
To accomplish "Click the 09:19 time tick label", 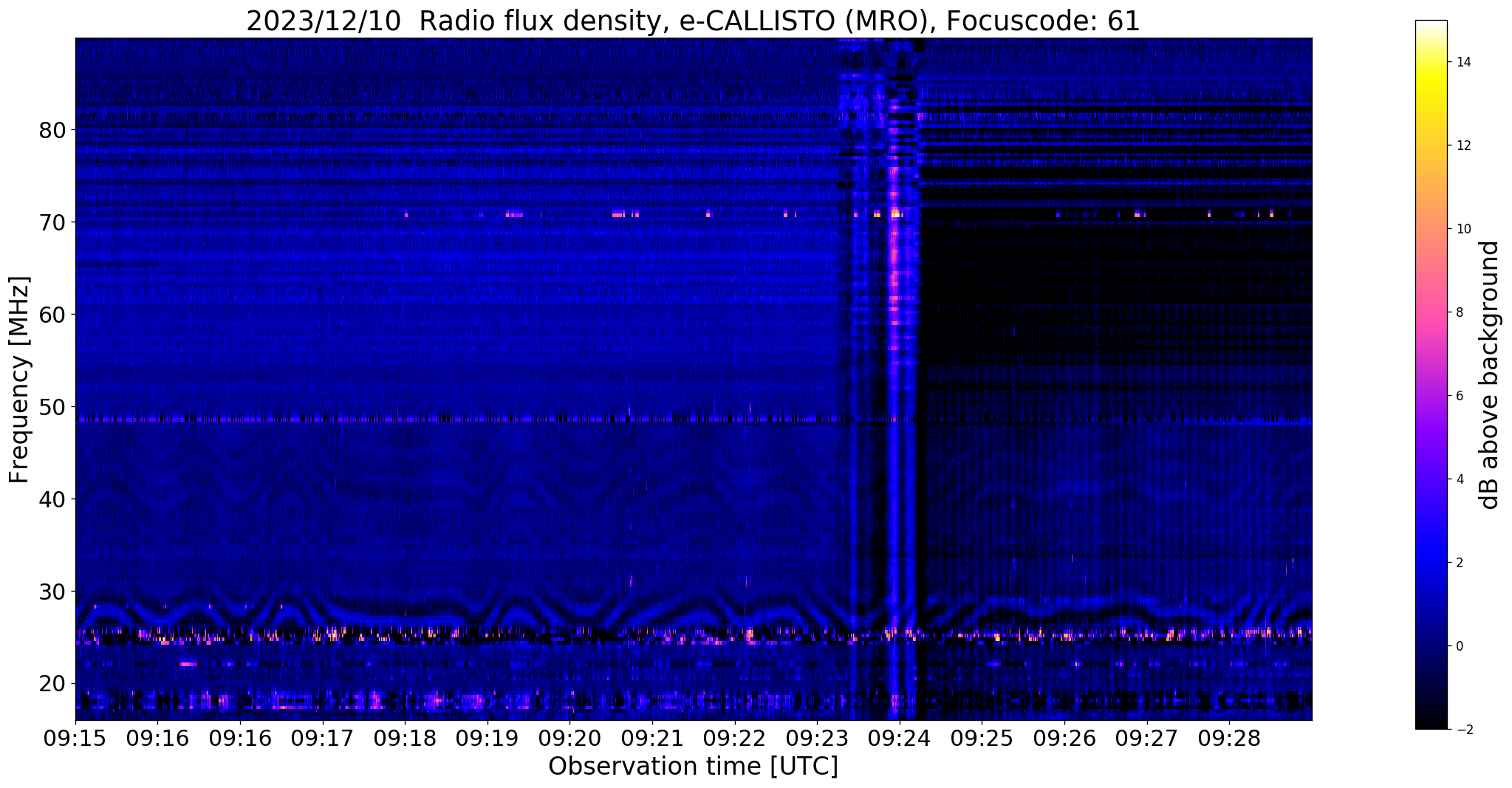I will (x=488, y=738).
